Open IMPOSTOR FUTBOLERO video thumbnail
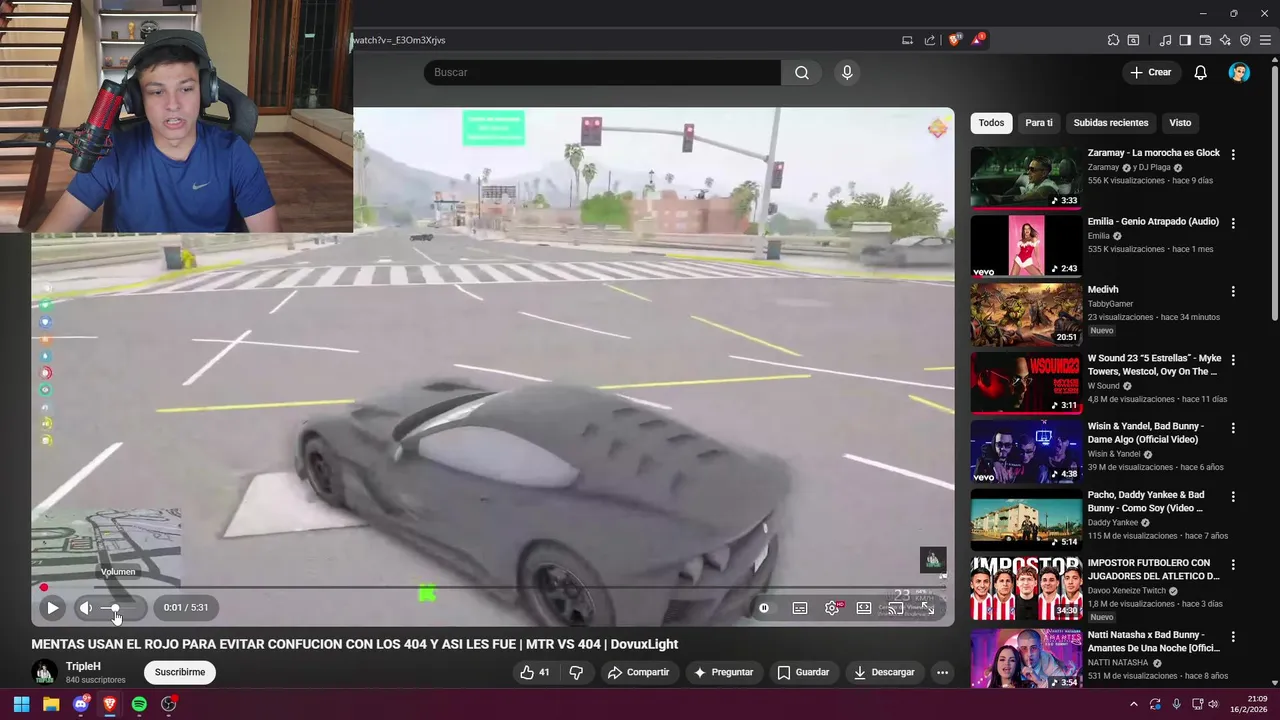The height and width of the screenshot is (720, 1280). (1026, 588)
